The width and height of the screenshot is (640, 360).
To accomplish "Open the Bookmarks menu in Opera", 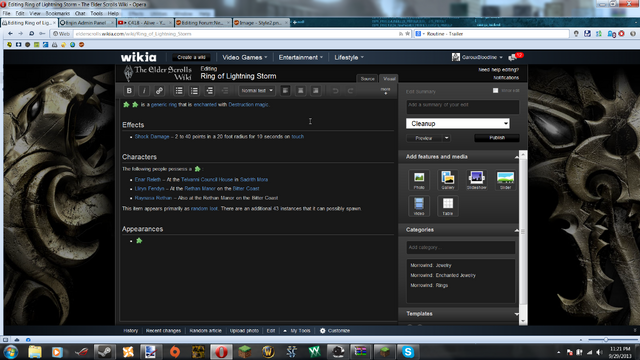I will (58, 13).
